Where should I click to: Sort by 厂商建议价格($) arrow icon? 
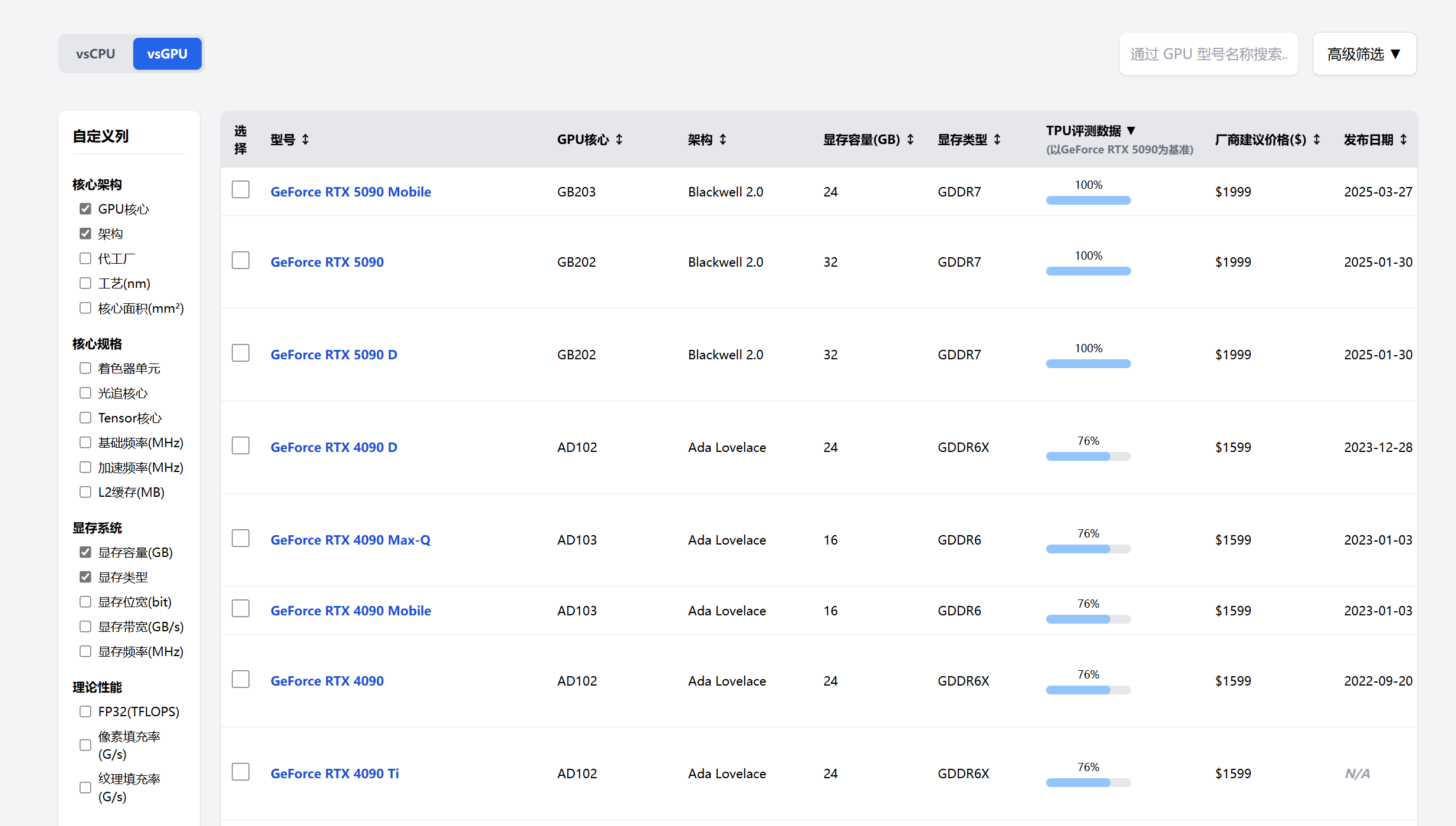(x=1317, y=140)
